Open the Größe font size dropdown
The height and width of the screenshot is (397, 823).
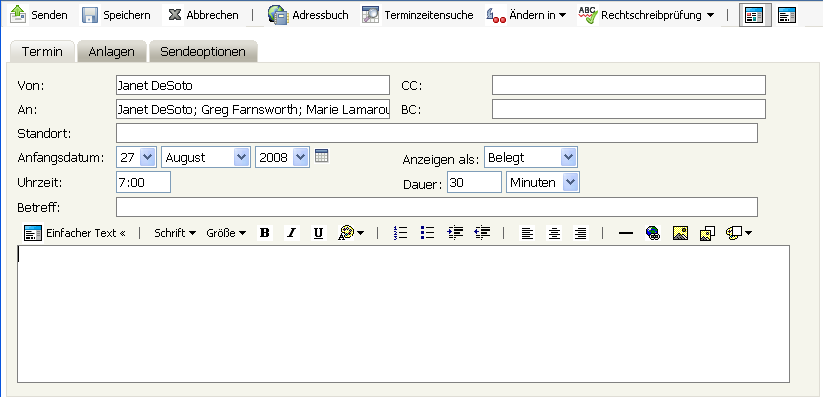[x=226, y=233]
